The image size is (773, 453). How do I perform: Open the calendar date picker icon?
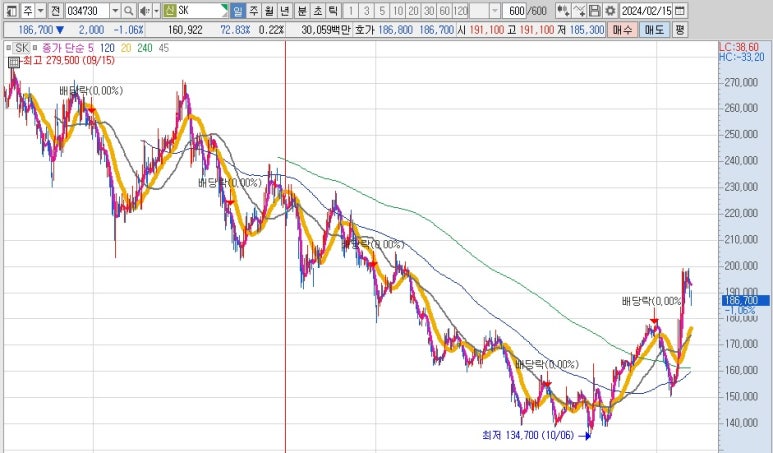click(x=680, y=10)
